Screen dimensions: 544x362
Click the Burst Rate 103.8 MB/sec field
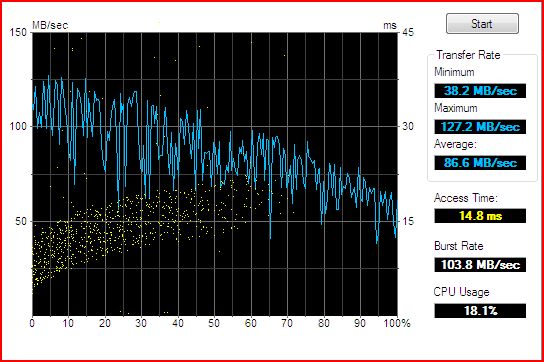(480, 265)
